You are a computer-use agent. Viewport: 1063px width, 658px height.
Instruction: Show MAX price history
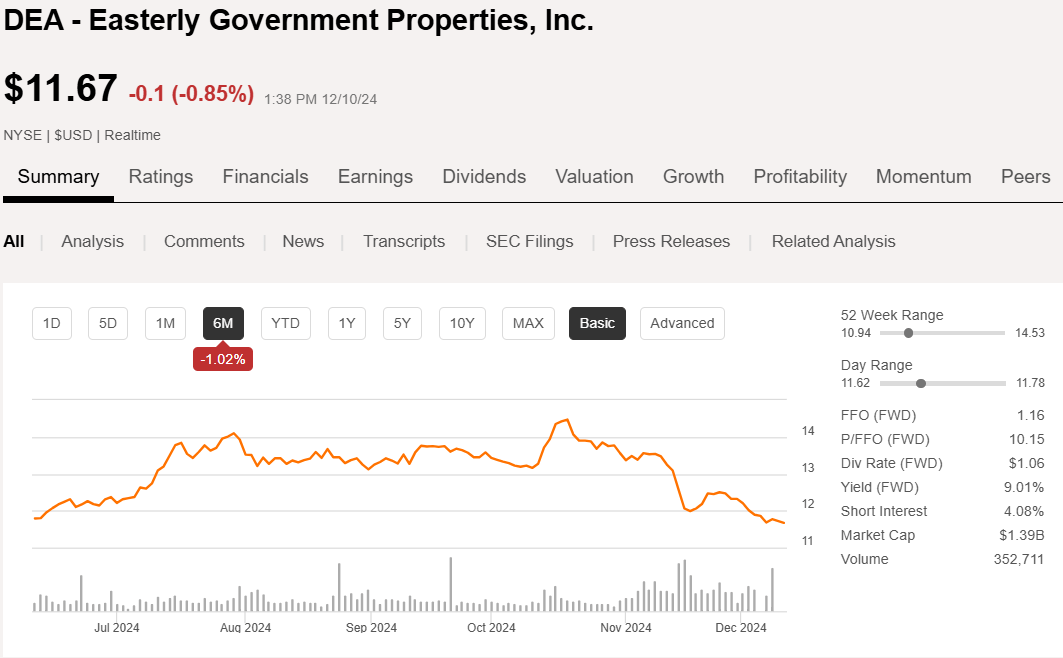pyautogui.click(x=528, y=323)
